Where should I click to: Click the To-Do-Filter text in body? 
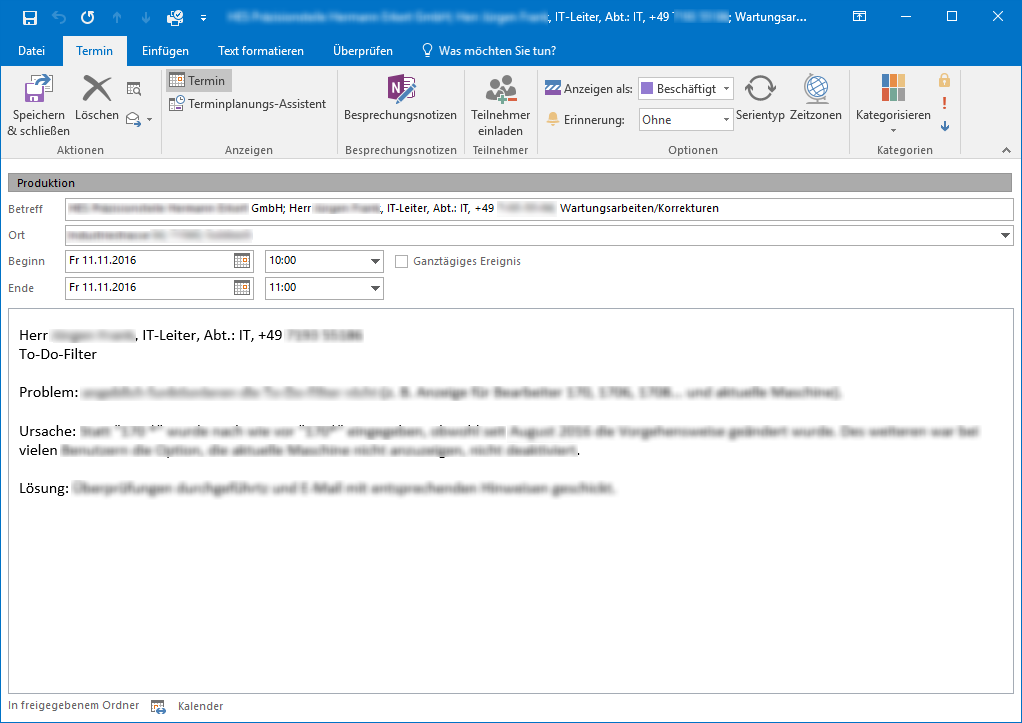(x=58, y=355)
